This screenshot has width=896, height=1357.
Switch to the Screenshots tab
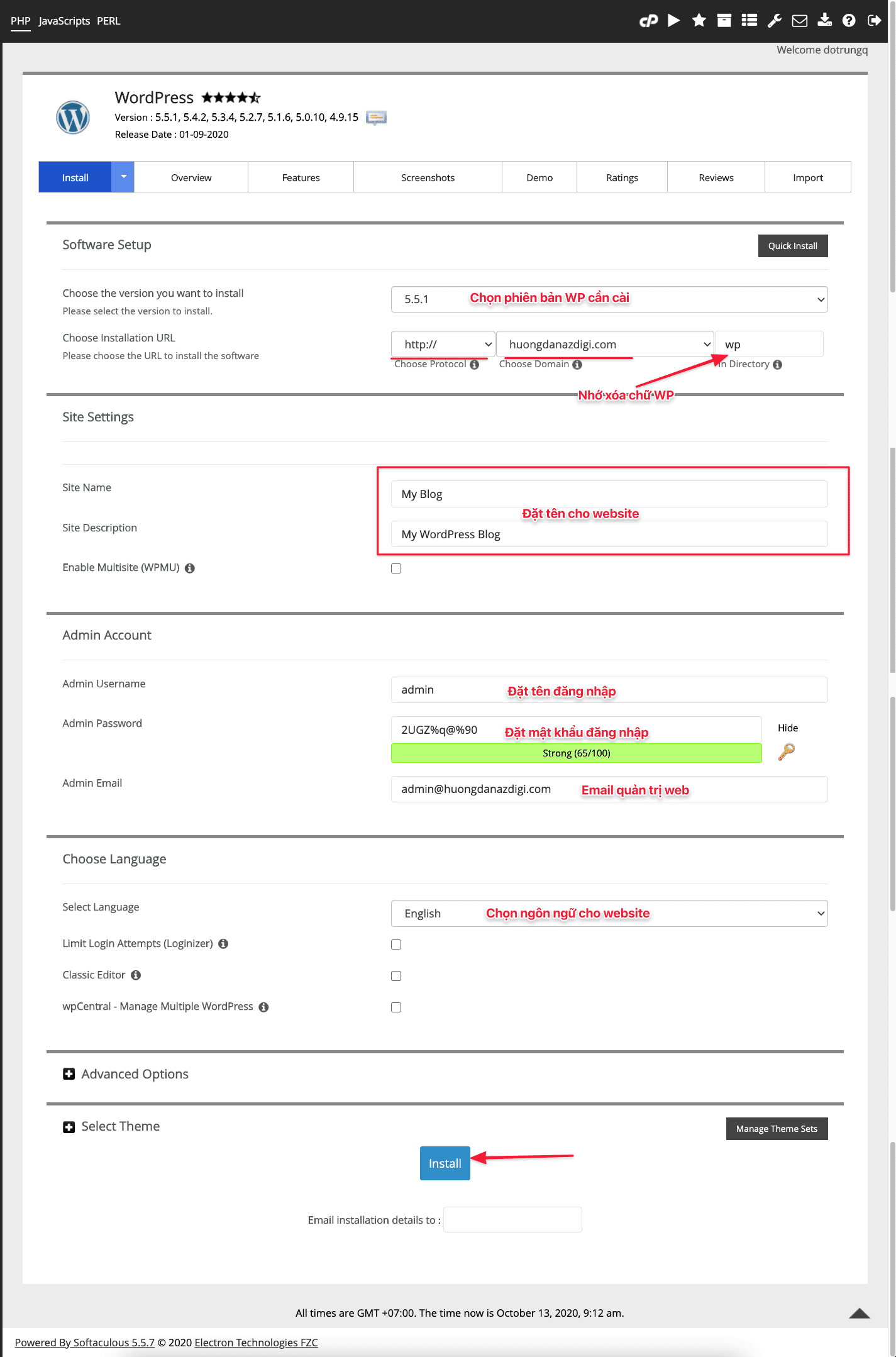click(428, 178)
